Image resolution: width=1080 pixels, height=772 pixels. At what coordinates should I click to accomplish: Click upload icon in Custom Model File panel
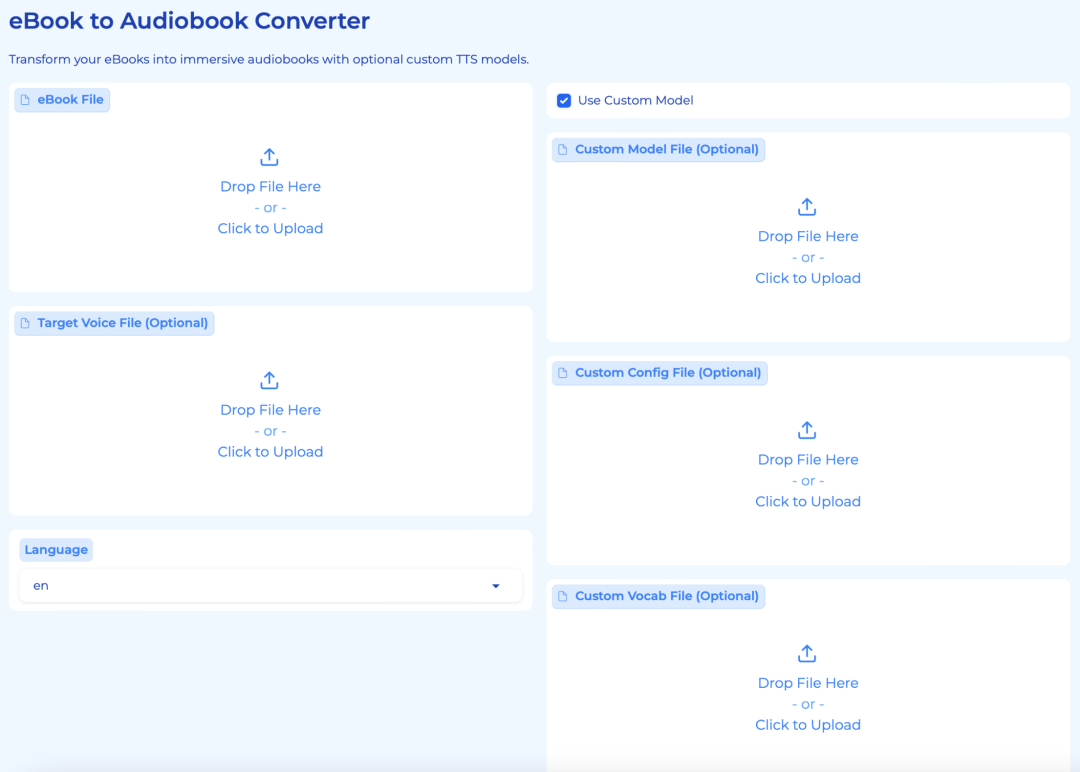point(807,207)
